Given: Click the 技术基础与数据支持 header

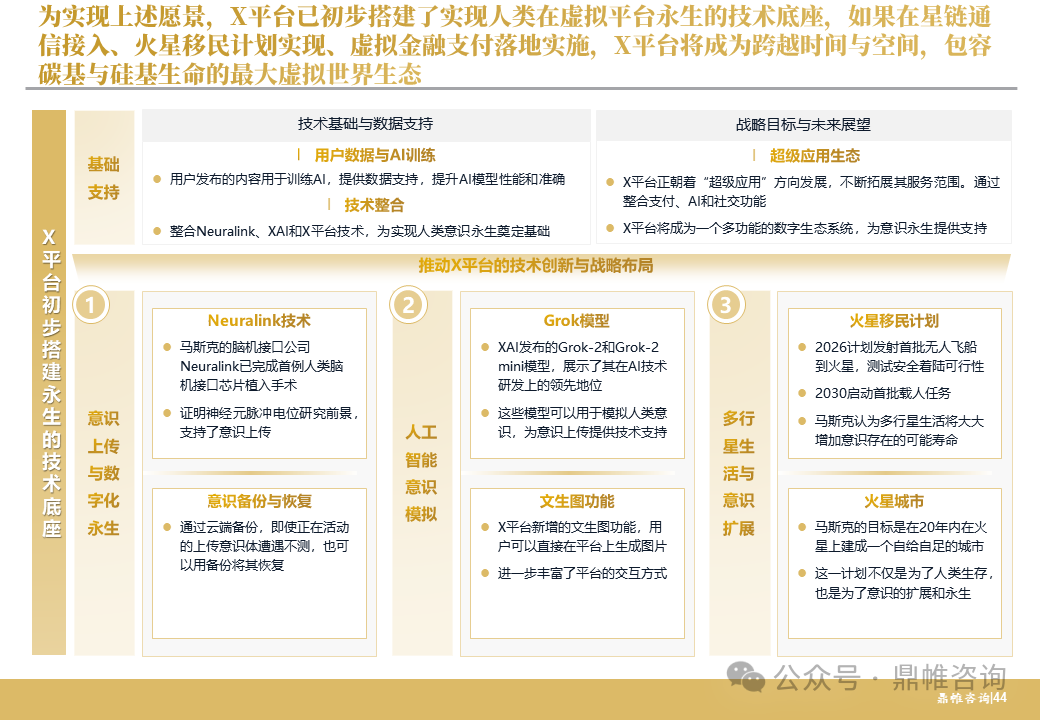Looking at the screenshot, I should tap(365, 124).
